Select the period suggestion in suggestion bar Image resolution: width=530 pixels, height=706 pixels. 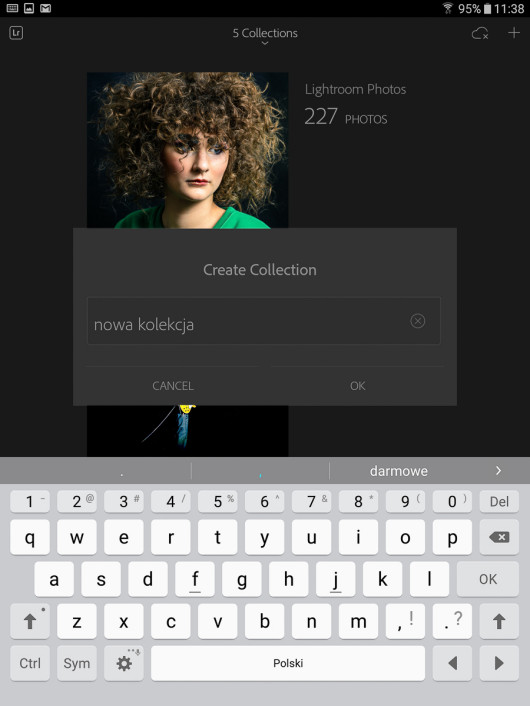(122, 471)
